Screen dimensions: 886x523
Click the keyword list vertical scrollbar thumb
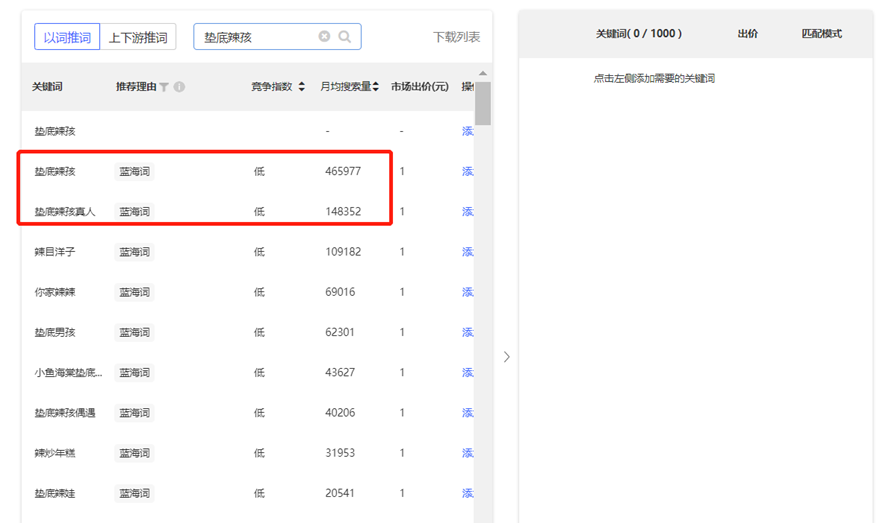pos(483,104)
